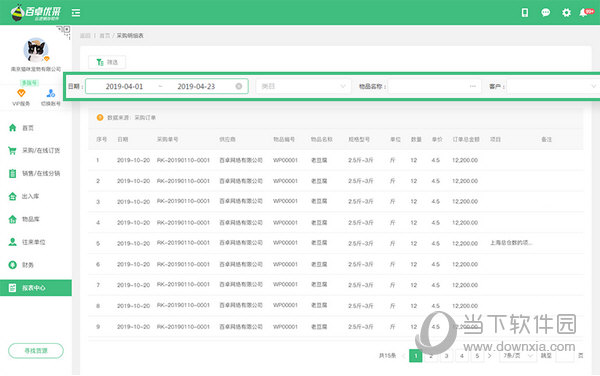Open the 7条/页 page size dropdown

[x=517, y=356]
